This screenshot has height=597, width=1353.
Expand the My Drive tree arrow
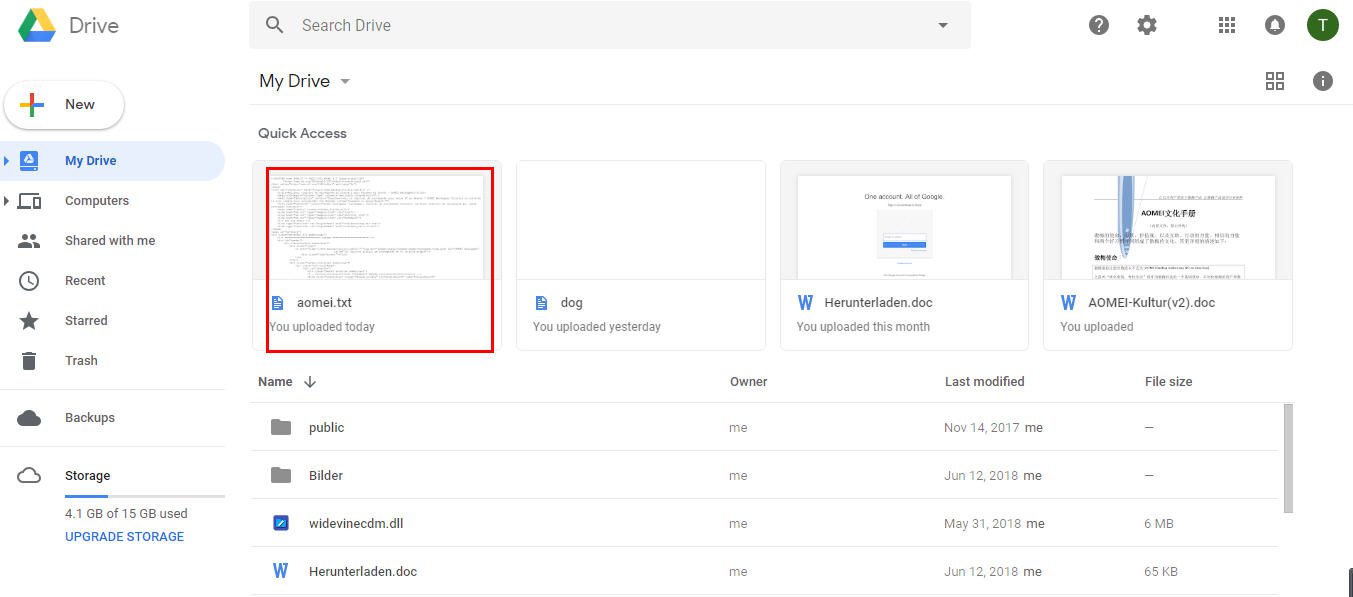tap(7, 160)
